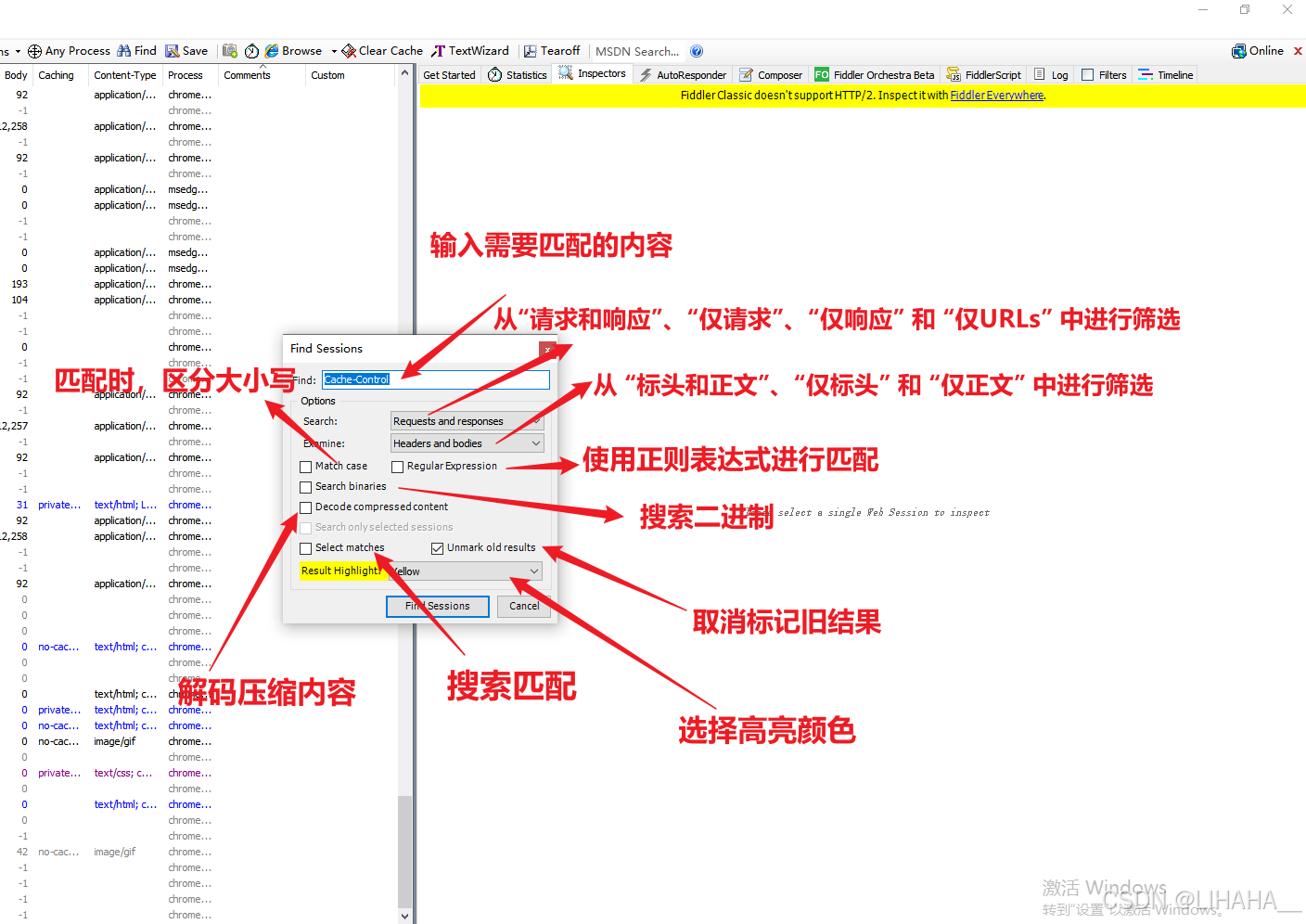
Task: Click the Save toolbar icon
Action: [173, 51]
